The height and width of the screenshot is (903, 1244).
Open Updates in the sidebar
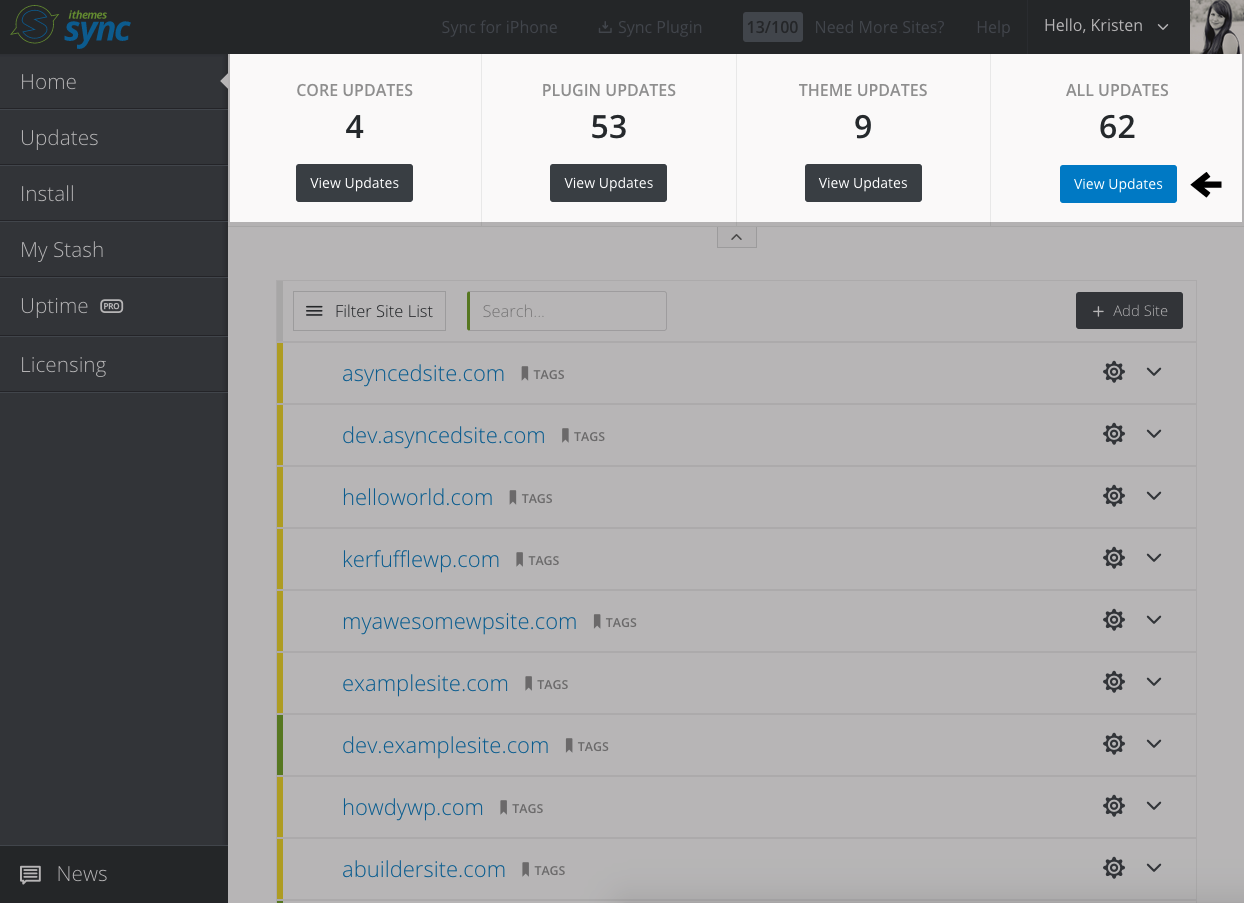[x=114, y=138]
